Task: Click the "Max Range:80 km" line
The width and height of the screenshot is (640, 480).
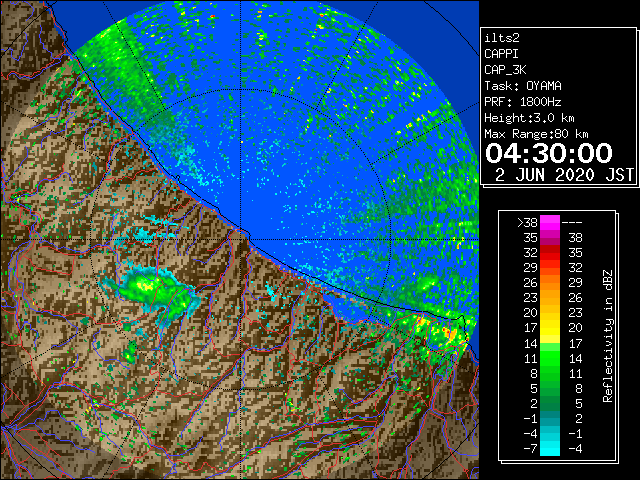Action: [x=536, y=134]
